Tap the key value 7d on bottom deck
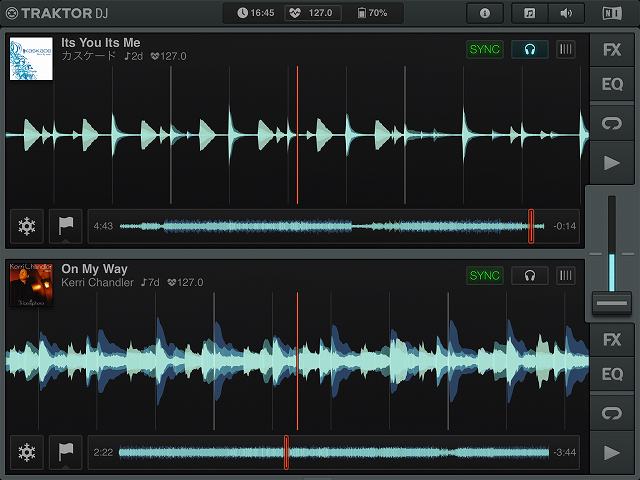Viewport: 640px width, 480px height. (x=150, y=282)
